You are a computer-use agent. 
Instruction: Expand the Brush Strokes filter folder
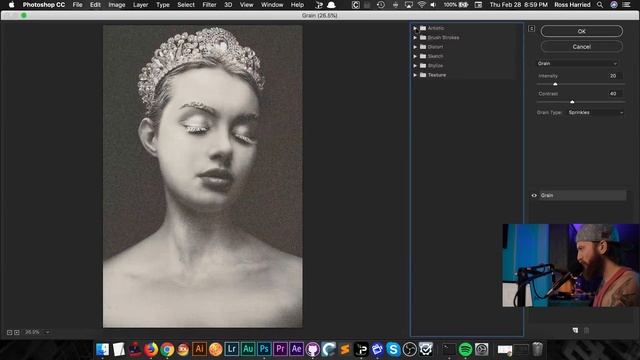point(415,38)
